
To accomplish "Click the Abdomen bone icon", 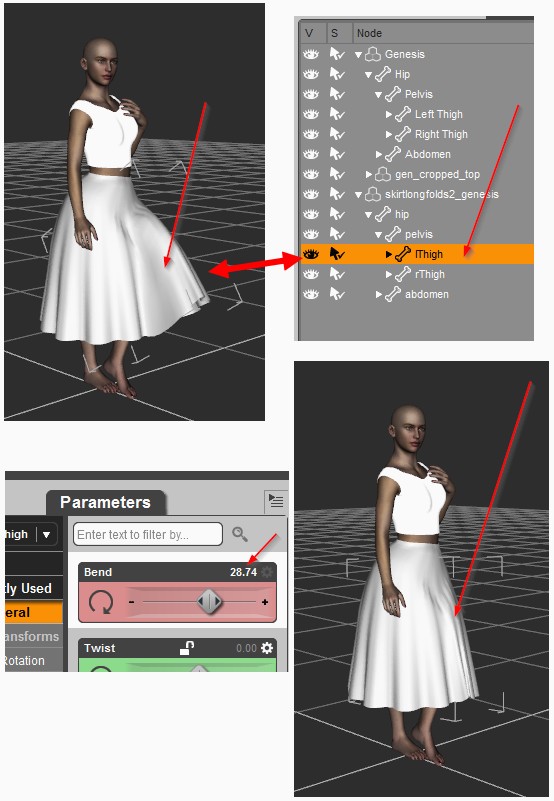I will [393, 154].
